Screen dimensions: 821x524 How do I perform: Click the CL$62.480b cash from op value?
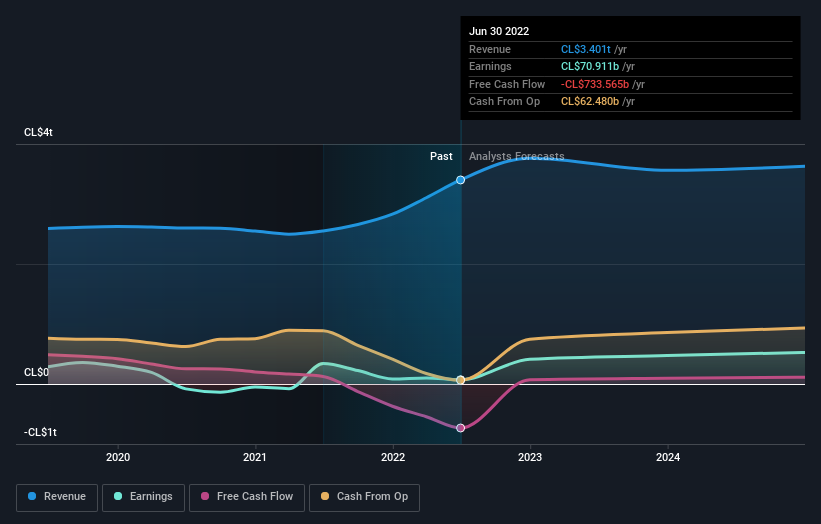coord(590,102)
